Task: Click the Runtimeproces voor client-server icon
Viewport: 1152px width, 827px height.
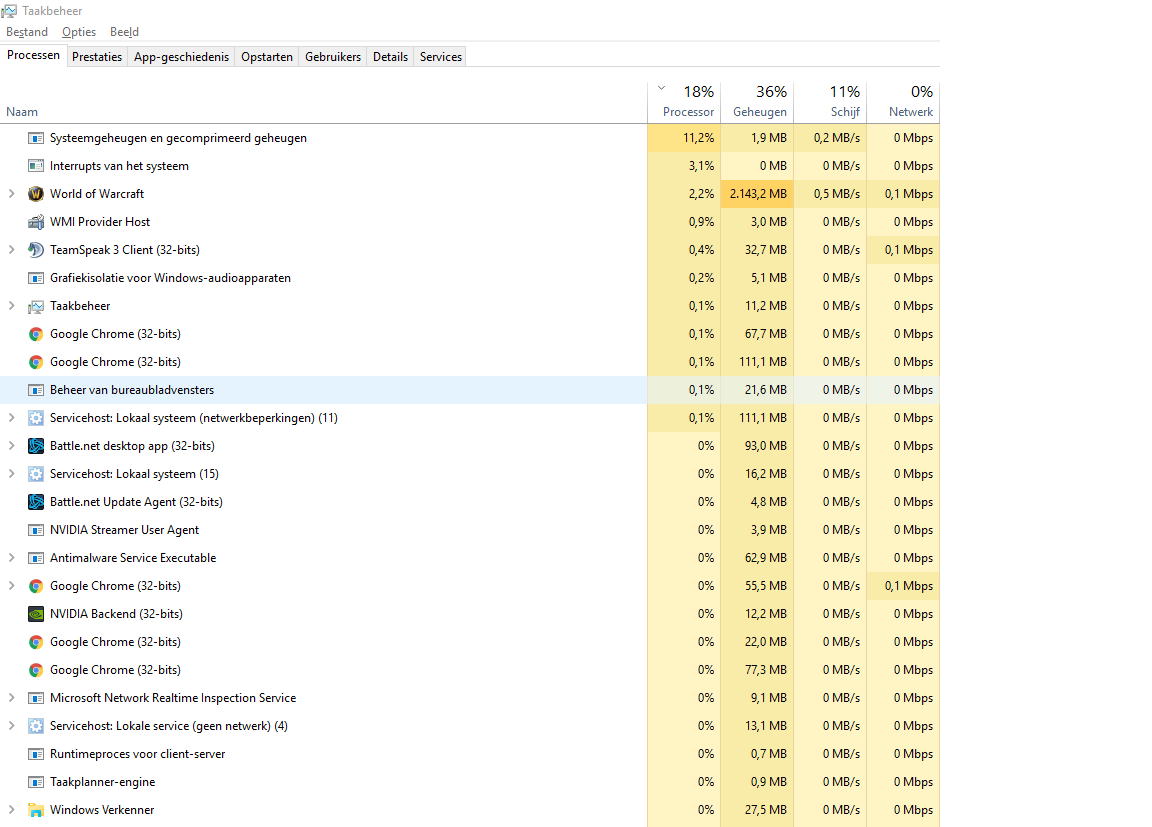Action: pos(35,754)
